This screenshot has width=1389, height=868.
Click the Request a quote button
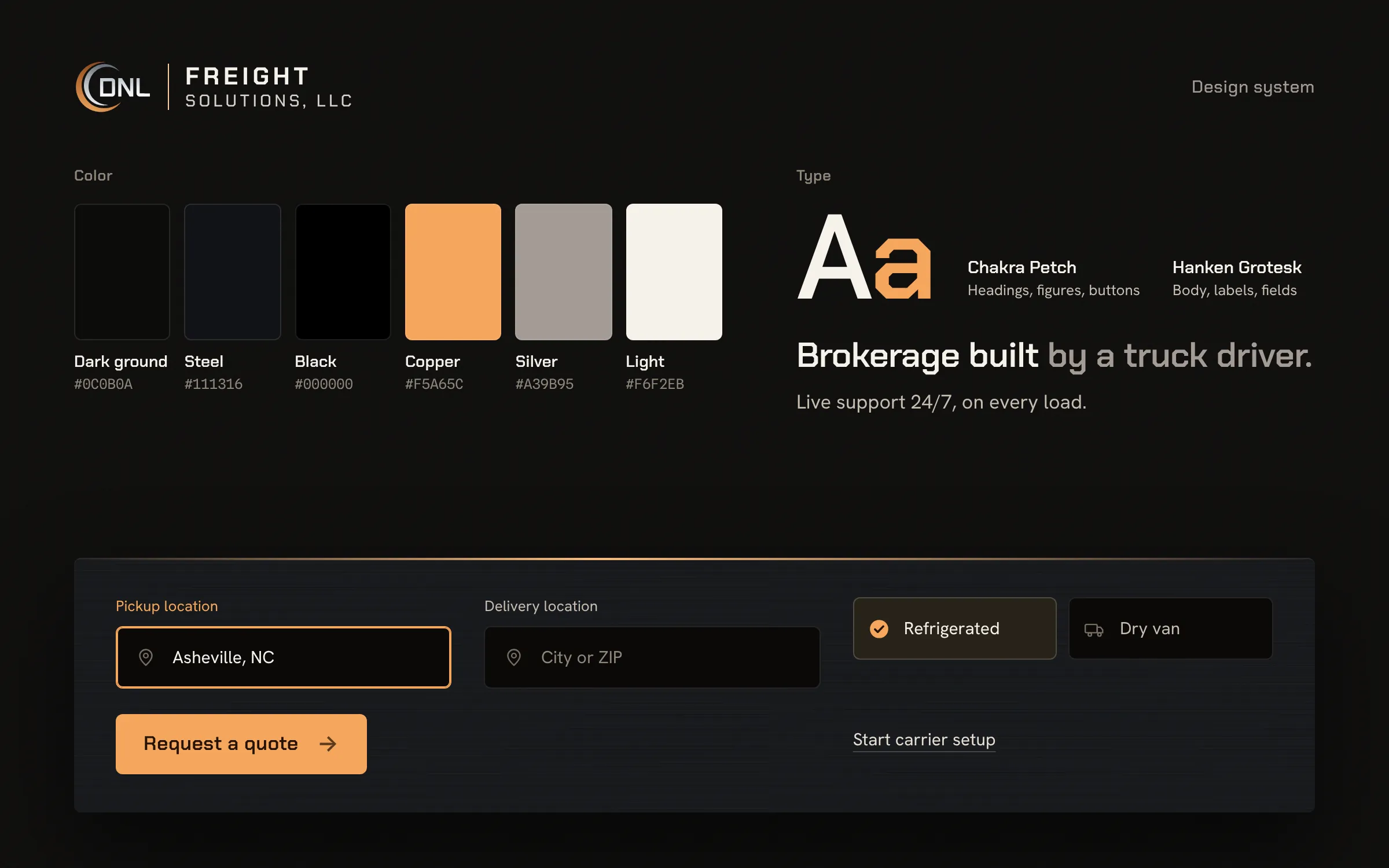[x=241, y=744]
